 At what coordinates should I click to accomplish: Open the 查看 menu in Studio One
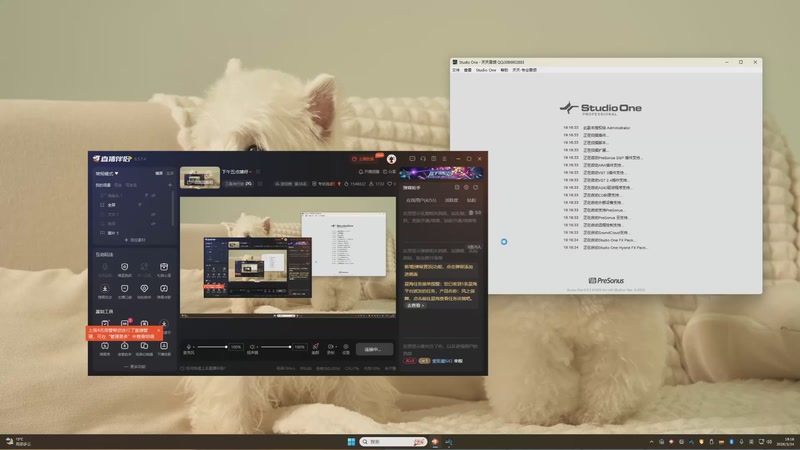(x=467, y=70)
